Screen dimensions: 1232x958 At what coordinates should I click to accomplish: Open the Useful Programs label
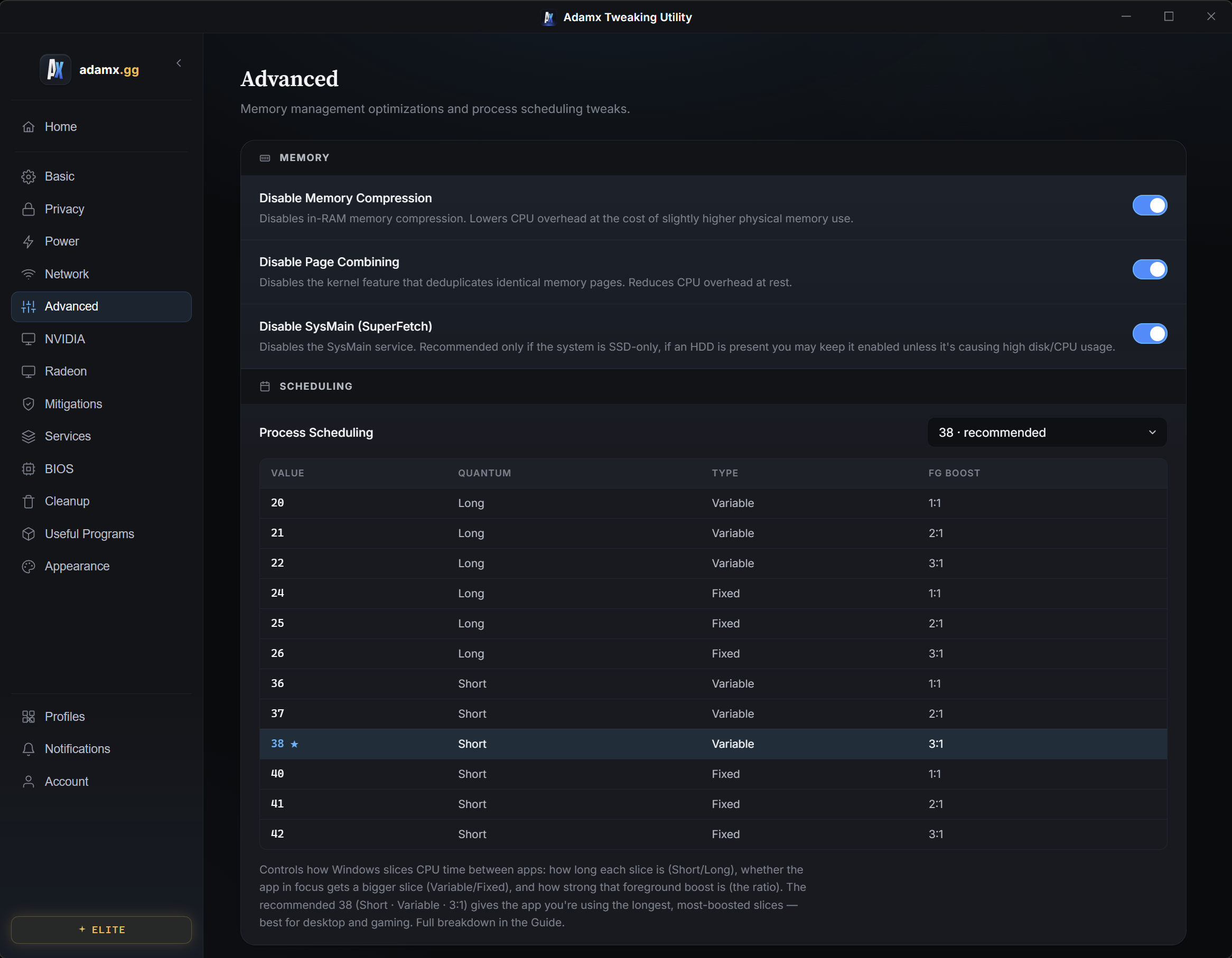click(90, 534)
